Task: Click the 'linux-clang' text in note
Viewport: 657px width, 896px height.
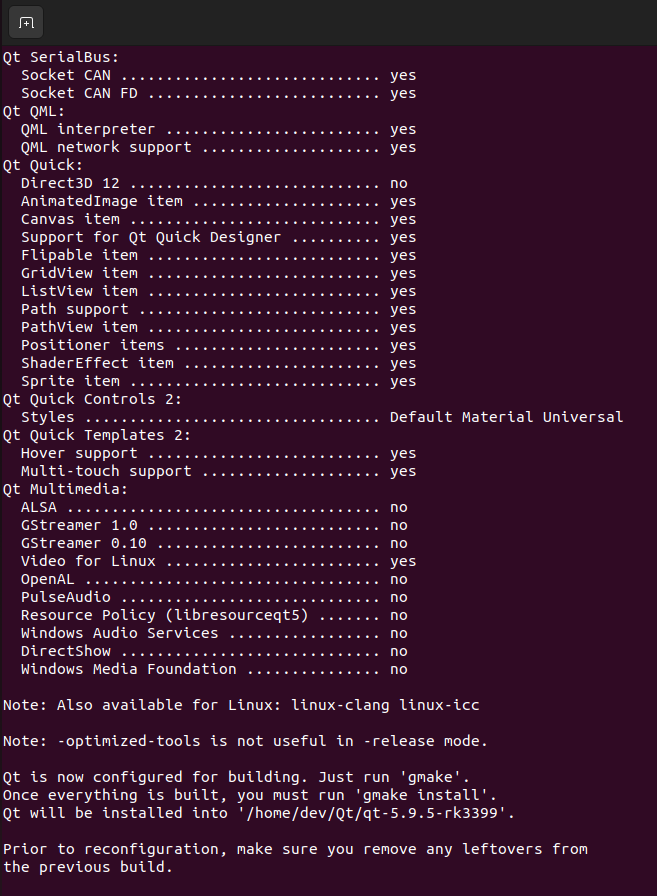Action: pos(340,705)
